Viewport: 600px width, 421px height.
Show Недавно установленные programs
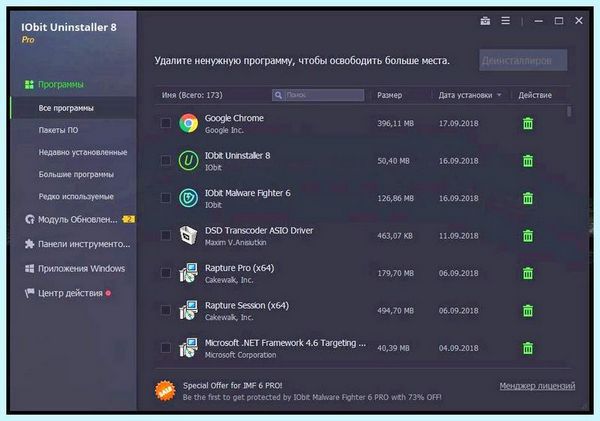coord(83,152)
